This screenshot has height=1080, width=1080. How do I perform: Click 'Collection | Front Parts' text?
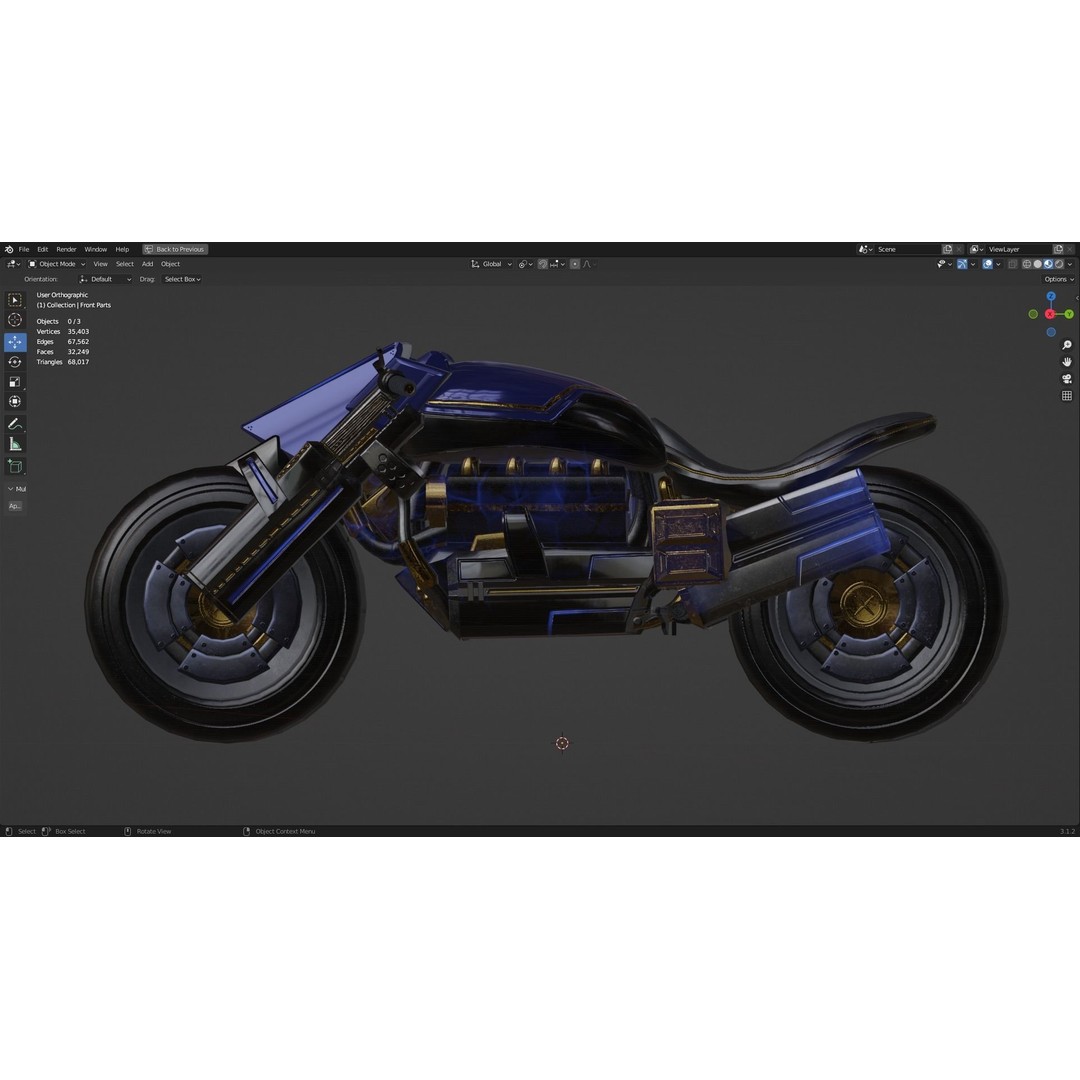[x=79, y=305]
